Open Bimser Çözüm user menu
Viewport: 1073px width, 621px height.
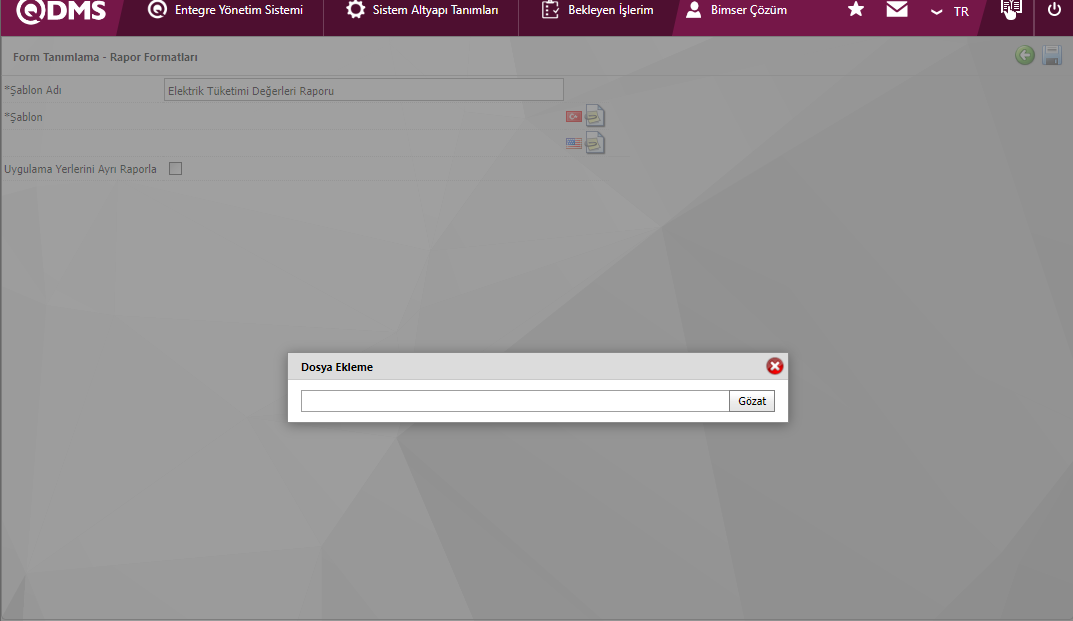click(736, 10)
